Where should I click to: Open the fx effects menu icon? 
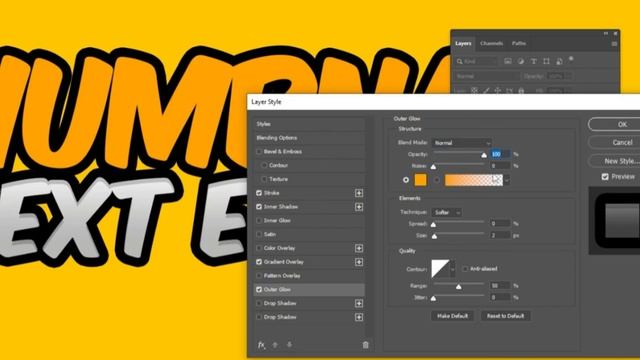pyautogui.click(x=261, y=345)
